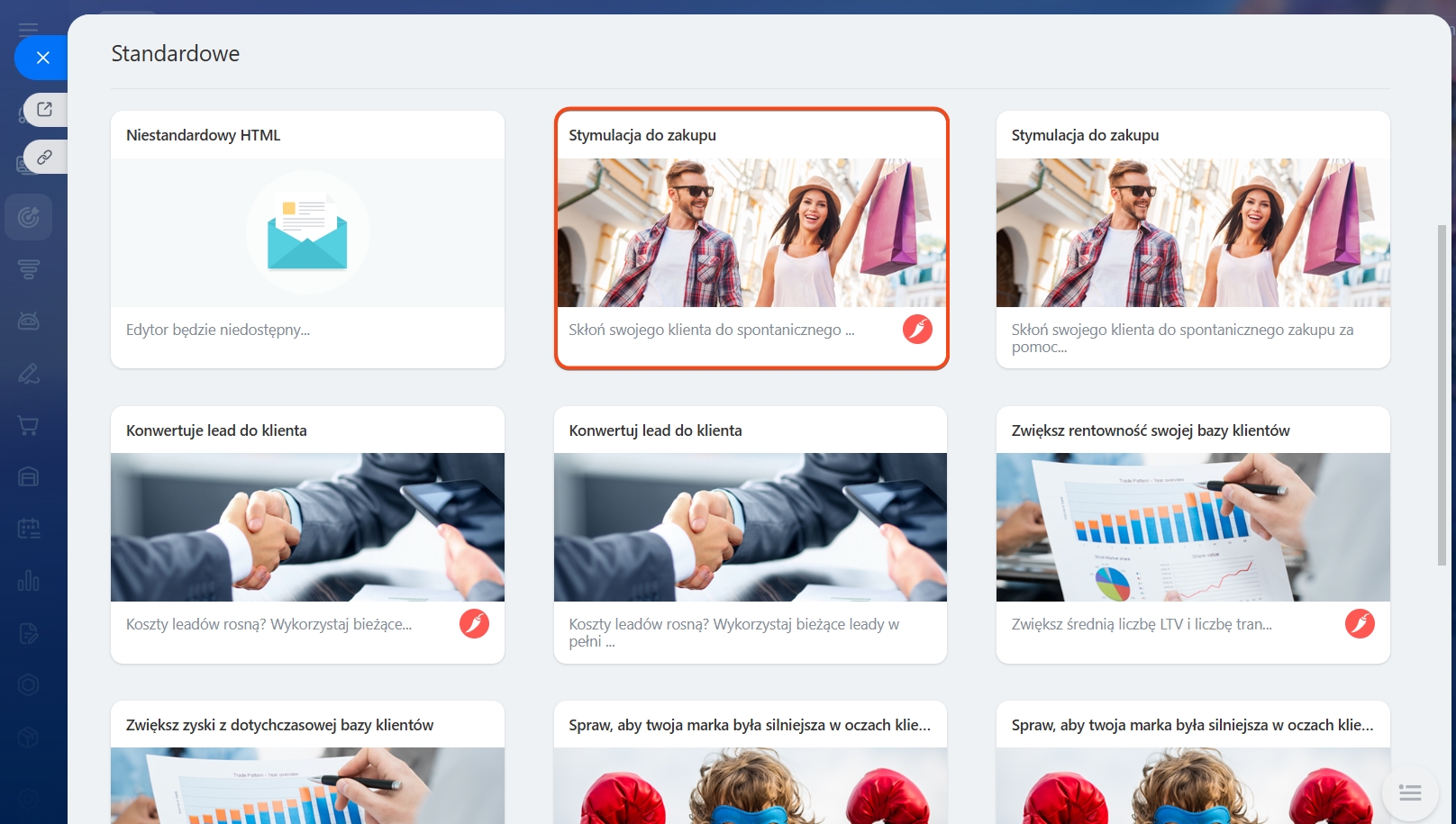Click the description ending with 'zakupu za pomoc...'
This screenshot has width=1456, height=824.
coord(1183,338)
